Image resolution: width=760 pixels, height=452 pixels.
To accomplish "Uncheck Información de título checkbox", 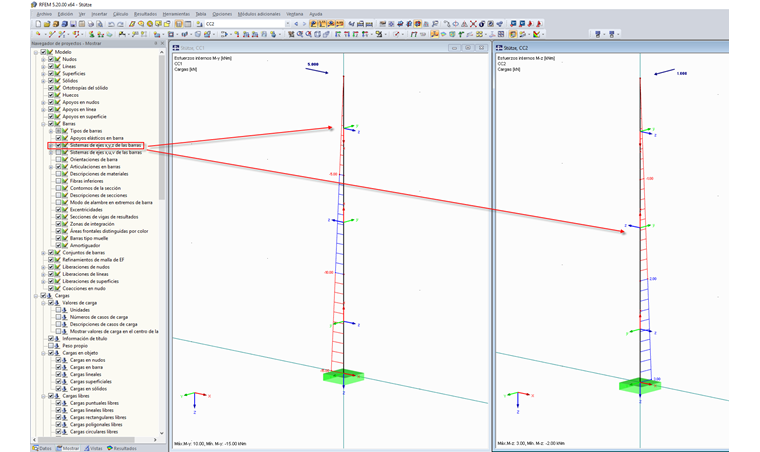I will pyautogui.click(x=51, y=339).
